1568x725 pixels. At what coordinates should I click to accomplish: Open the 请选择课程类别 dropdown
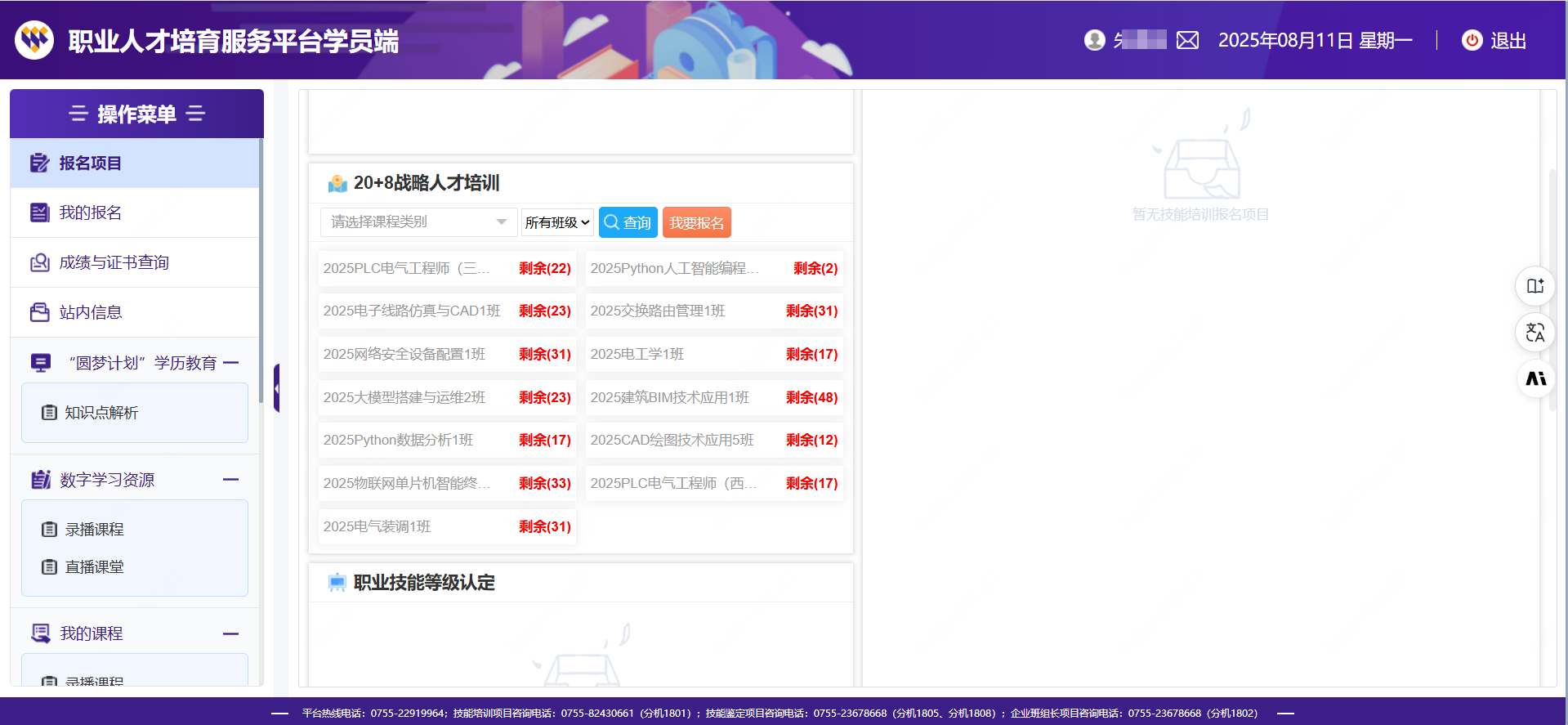point(418,222)
